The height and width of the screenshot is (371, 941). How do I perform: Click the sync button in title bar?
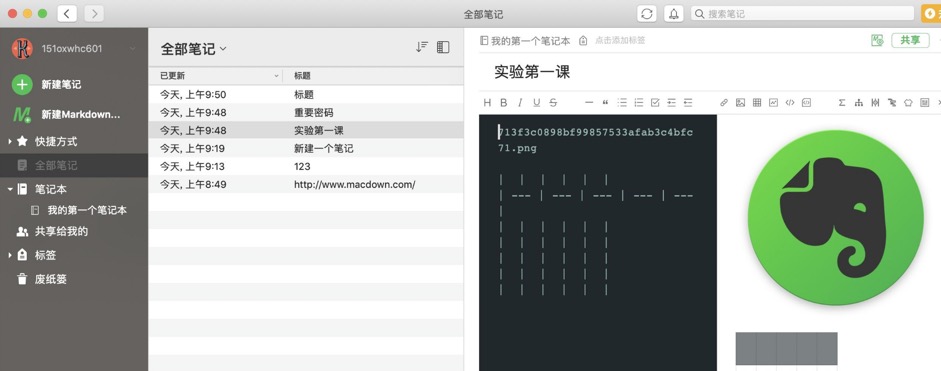point(646,14)
